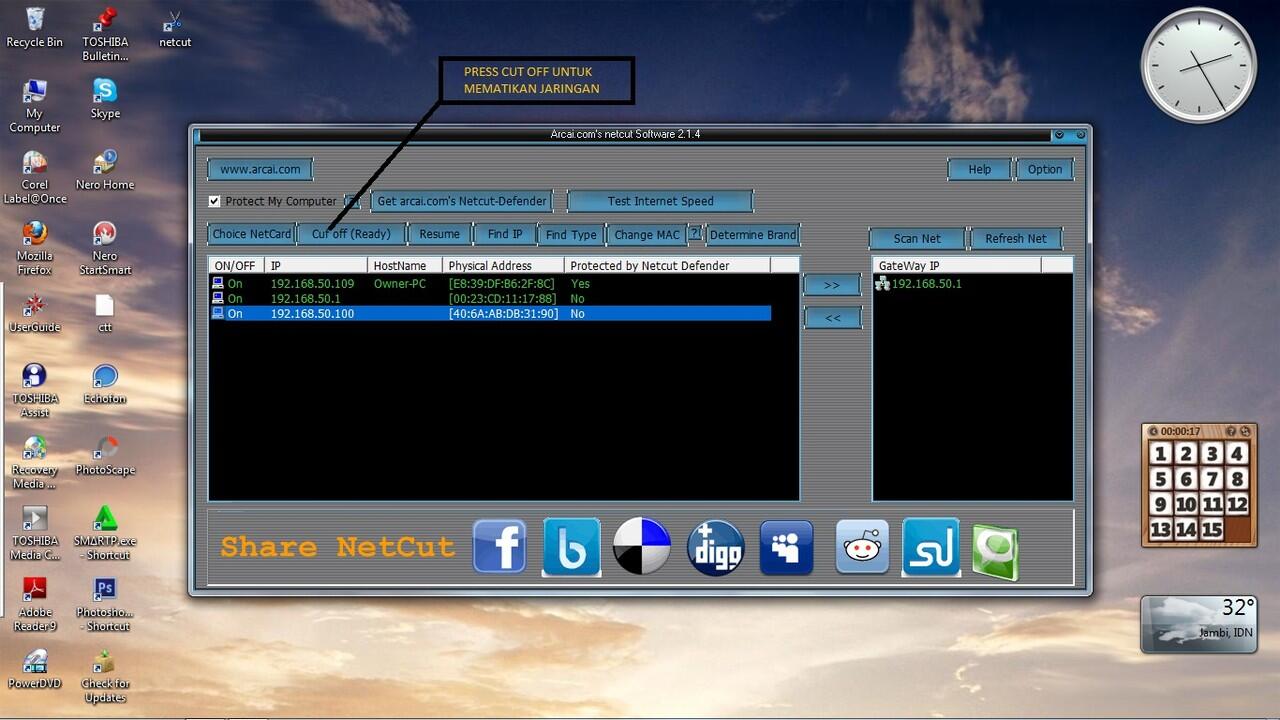Click the Scan Net button
The width and height of the screenshot is (1280, 720).
[917, 238]
